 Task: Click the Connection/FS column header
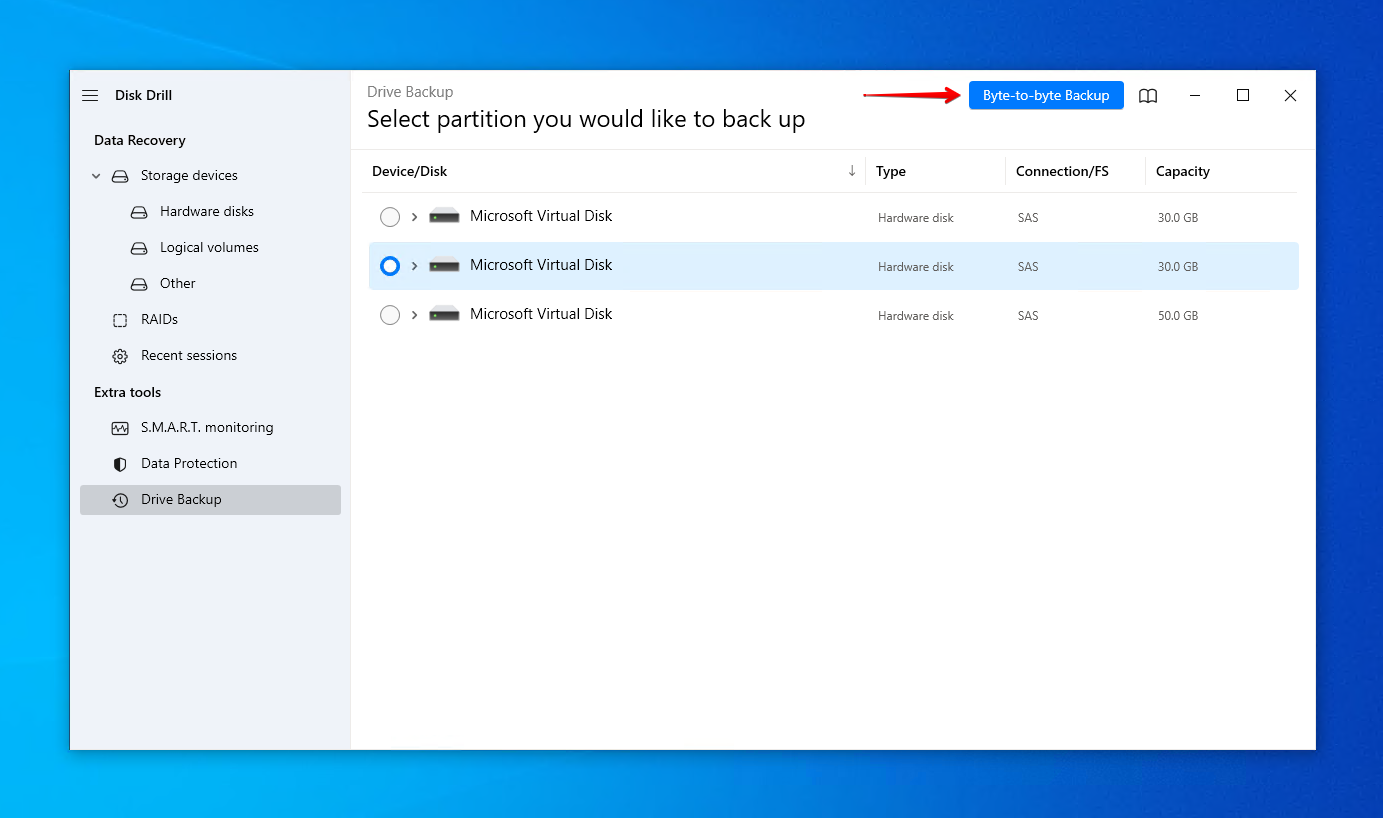pyautogui.click(x=1062, y=172)
